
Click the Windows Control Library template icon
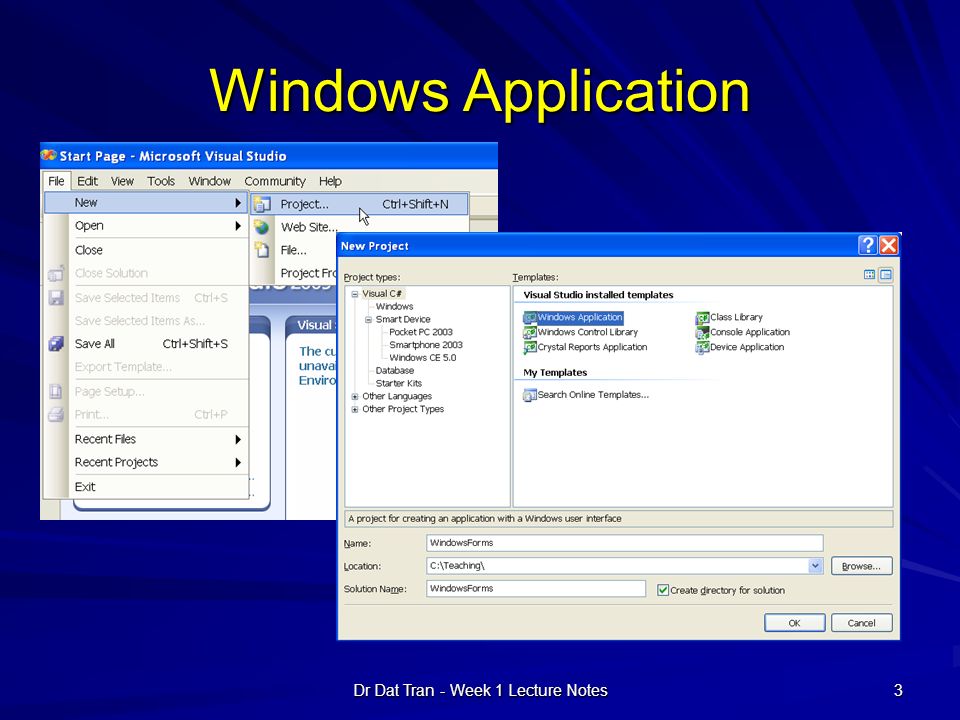530,332
